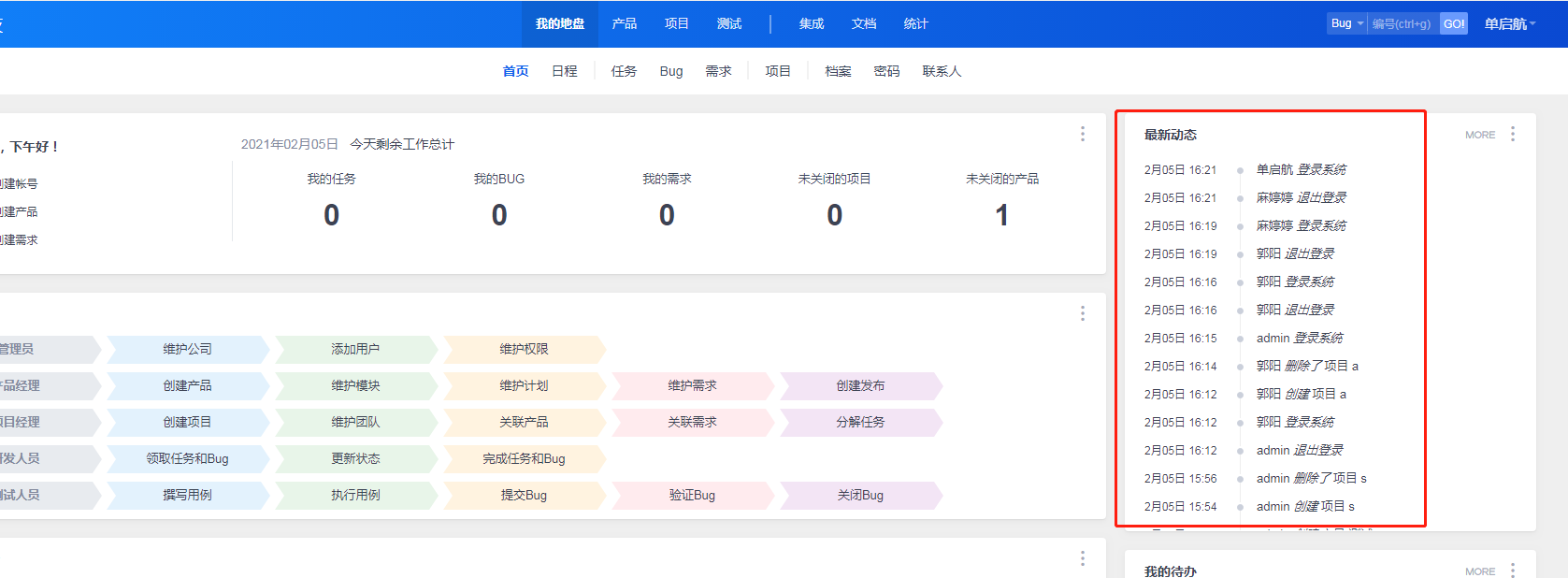Focus the 编号(ctrl+g) search input
1568x578 pixels.
point(1403,23)
